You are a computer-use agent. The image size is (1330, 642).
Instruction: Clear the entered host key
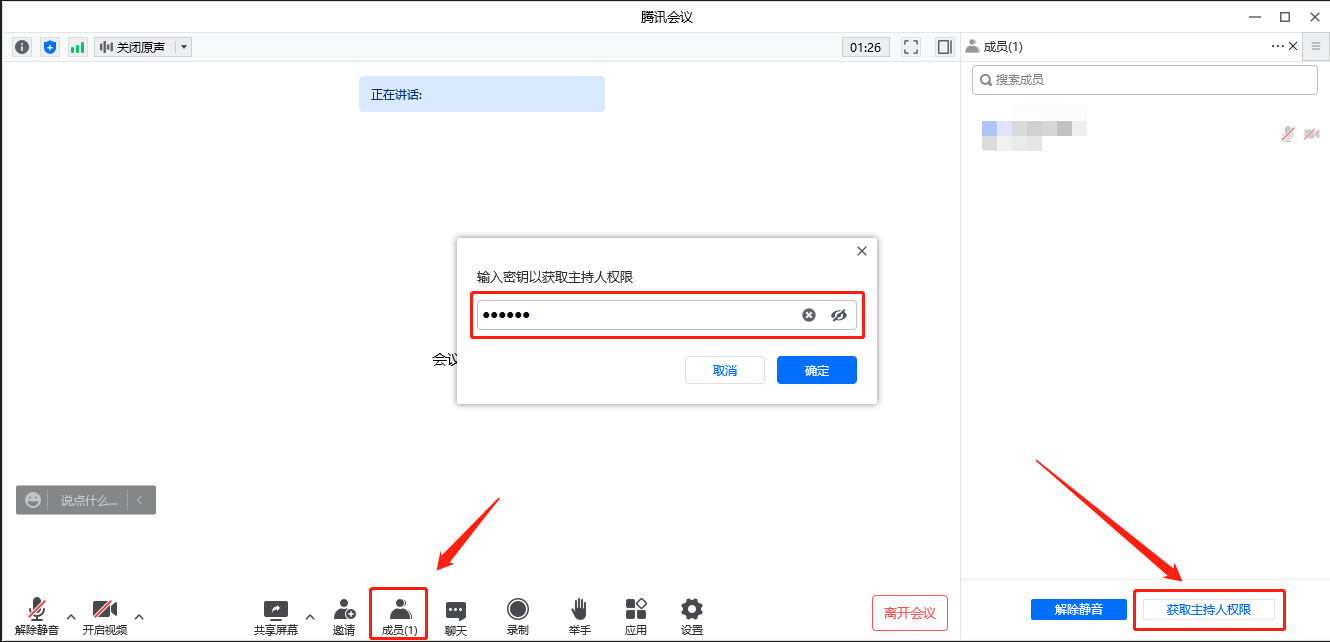[x=809, y=315]
